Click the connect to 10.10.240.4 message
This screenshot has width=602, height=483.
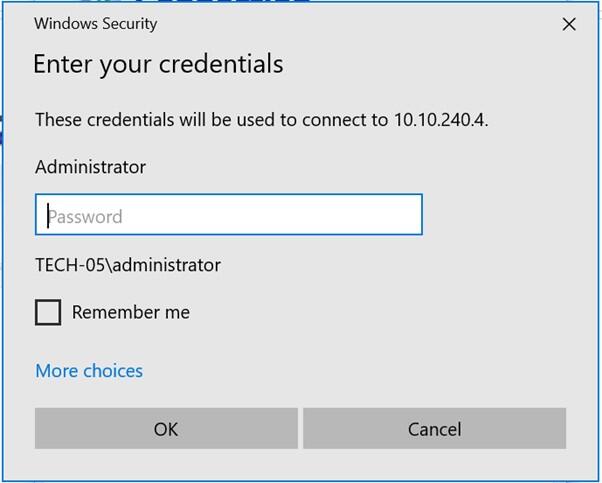[261, 120]
